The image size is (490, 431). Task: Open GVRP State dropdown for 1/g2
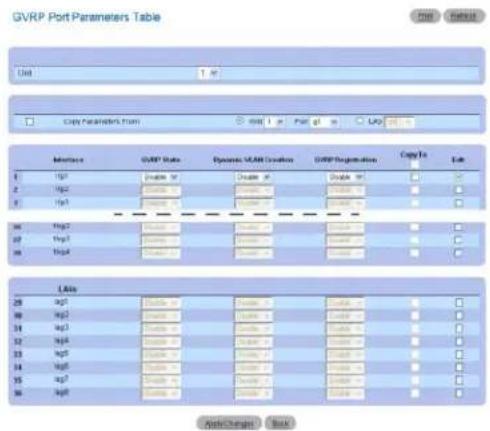161,191
